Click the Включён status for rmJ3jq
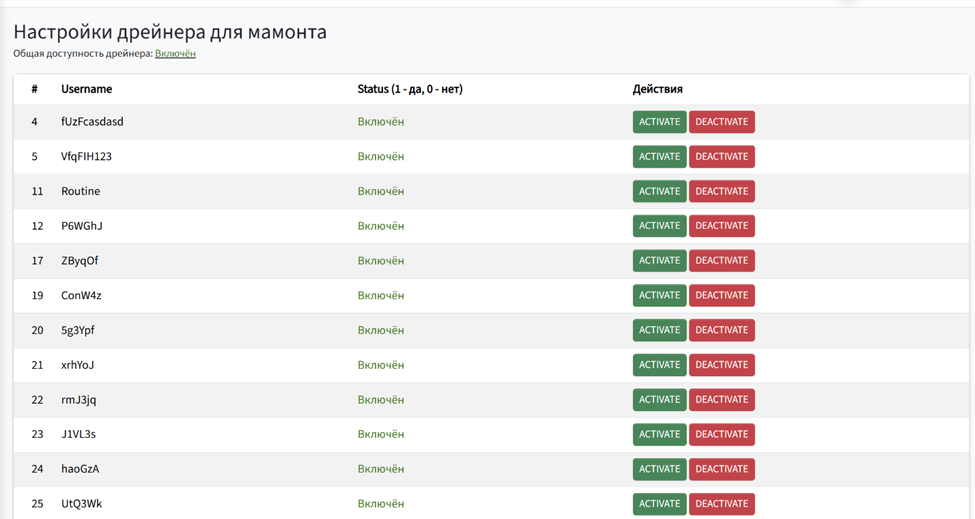This screenshot has width=975, height=519. pyautogui.click(x=381, y=400)
